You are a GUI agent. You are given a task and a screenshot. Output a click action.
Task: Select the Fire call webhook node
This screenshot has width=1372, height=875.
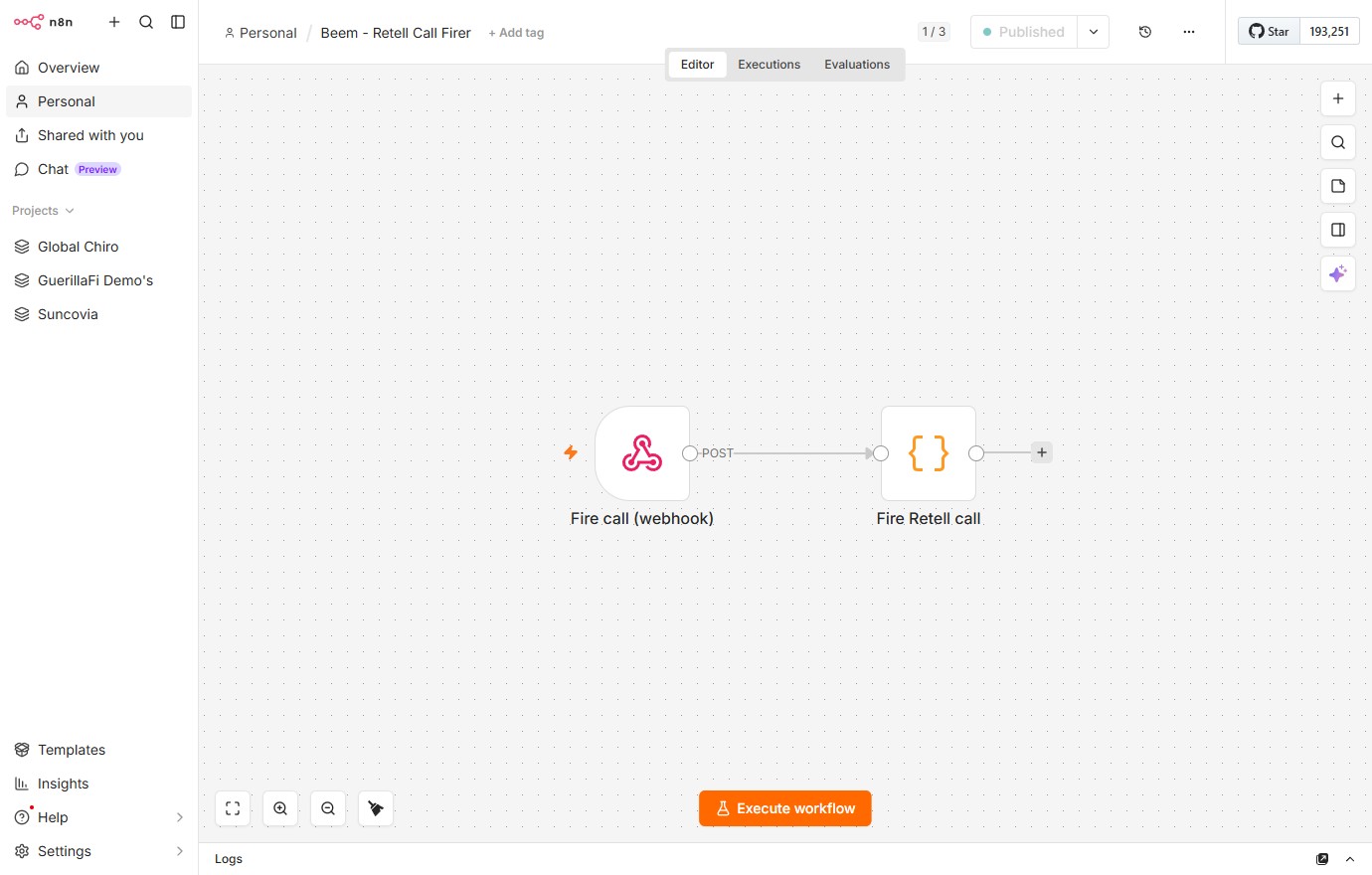point(642,453)
